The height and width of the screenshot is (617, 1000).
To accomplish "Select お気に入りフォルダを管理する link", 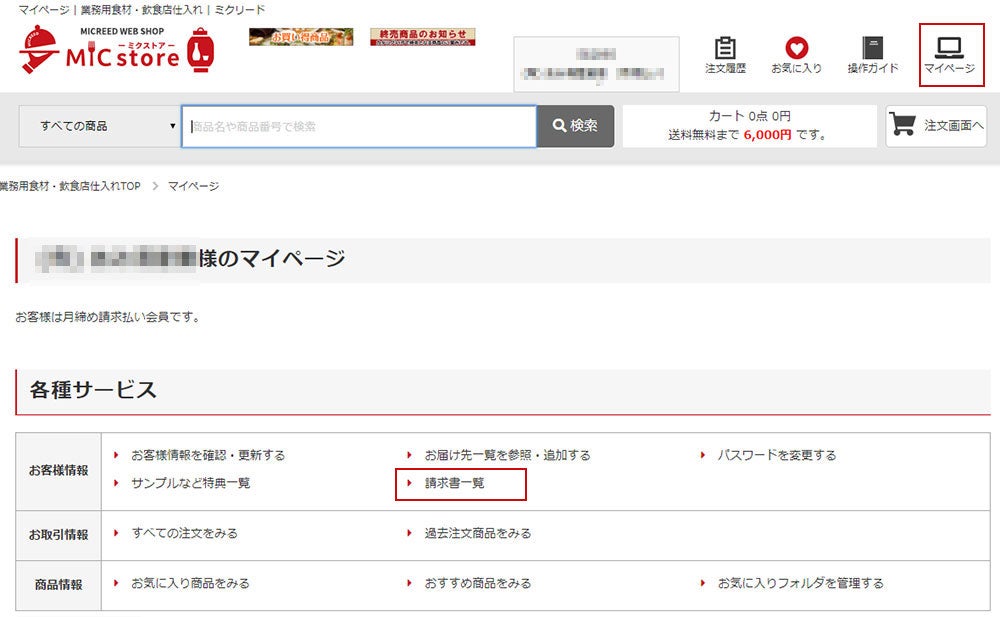I will click(800, 583).
